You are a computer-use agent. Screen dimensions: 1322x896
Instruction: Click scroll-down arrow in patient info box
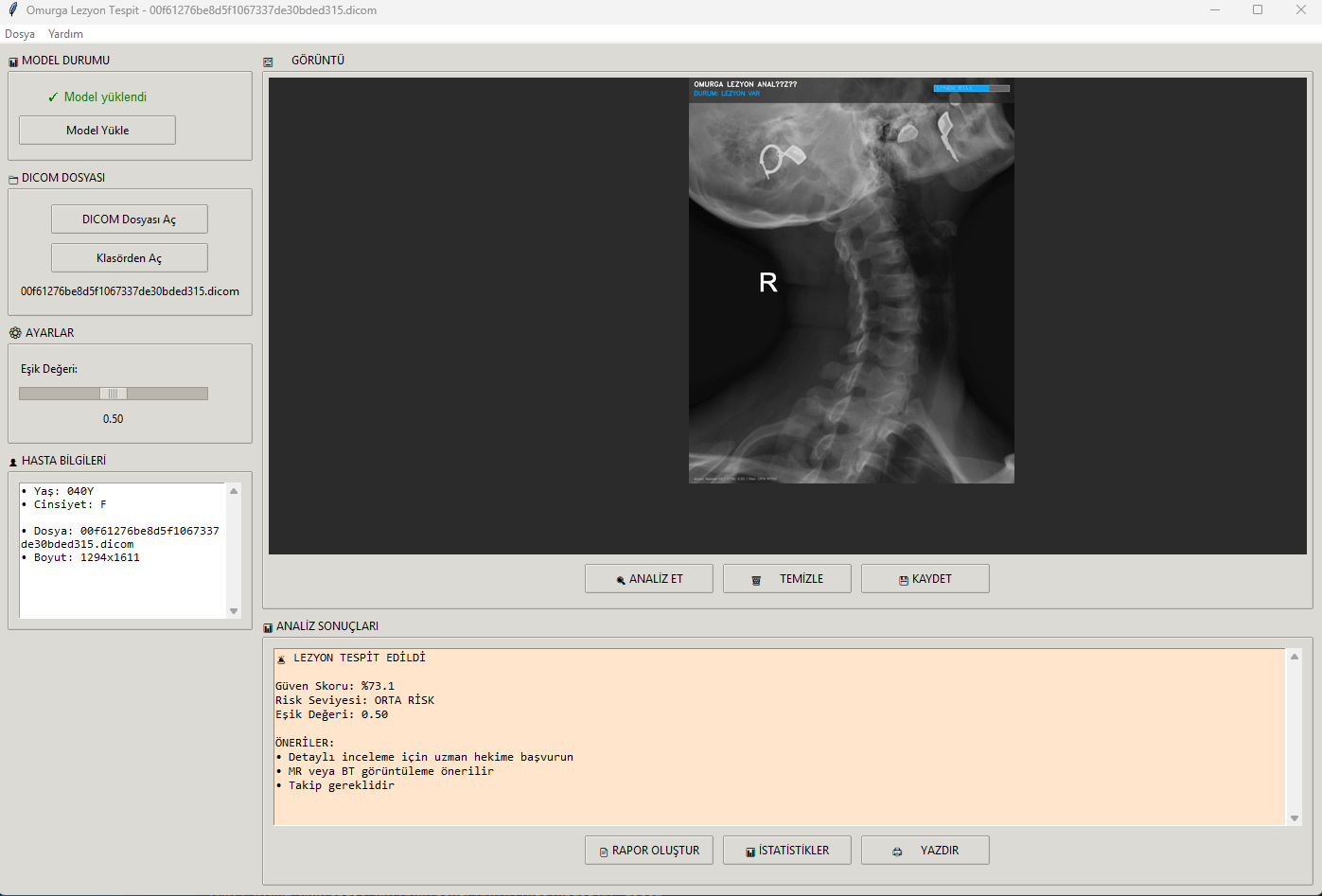tap(234, 611)
